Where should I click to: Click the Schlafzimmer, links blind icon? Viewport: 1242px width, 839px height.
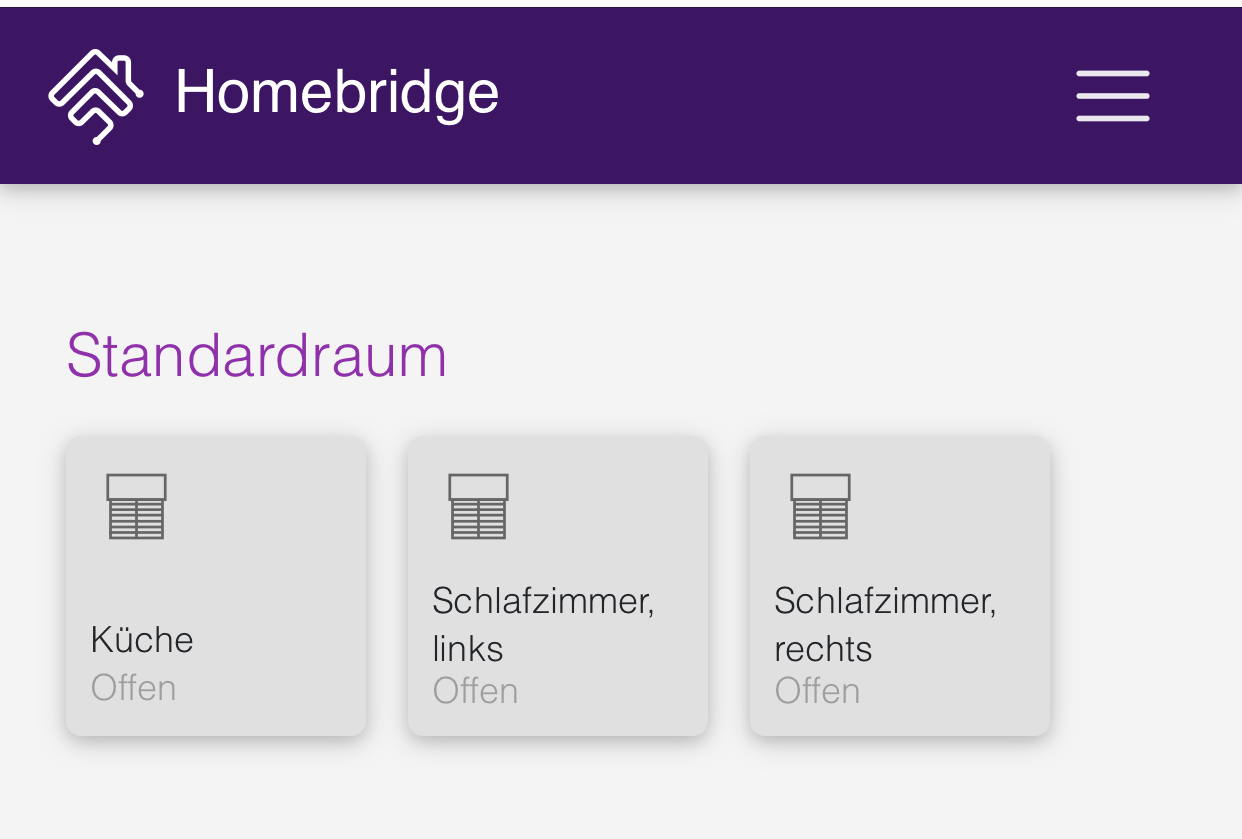(x=478, y=506)
